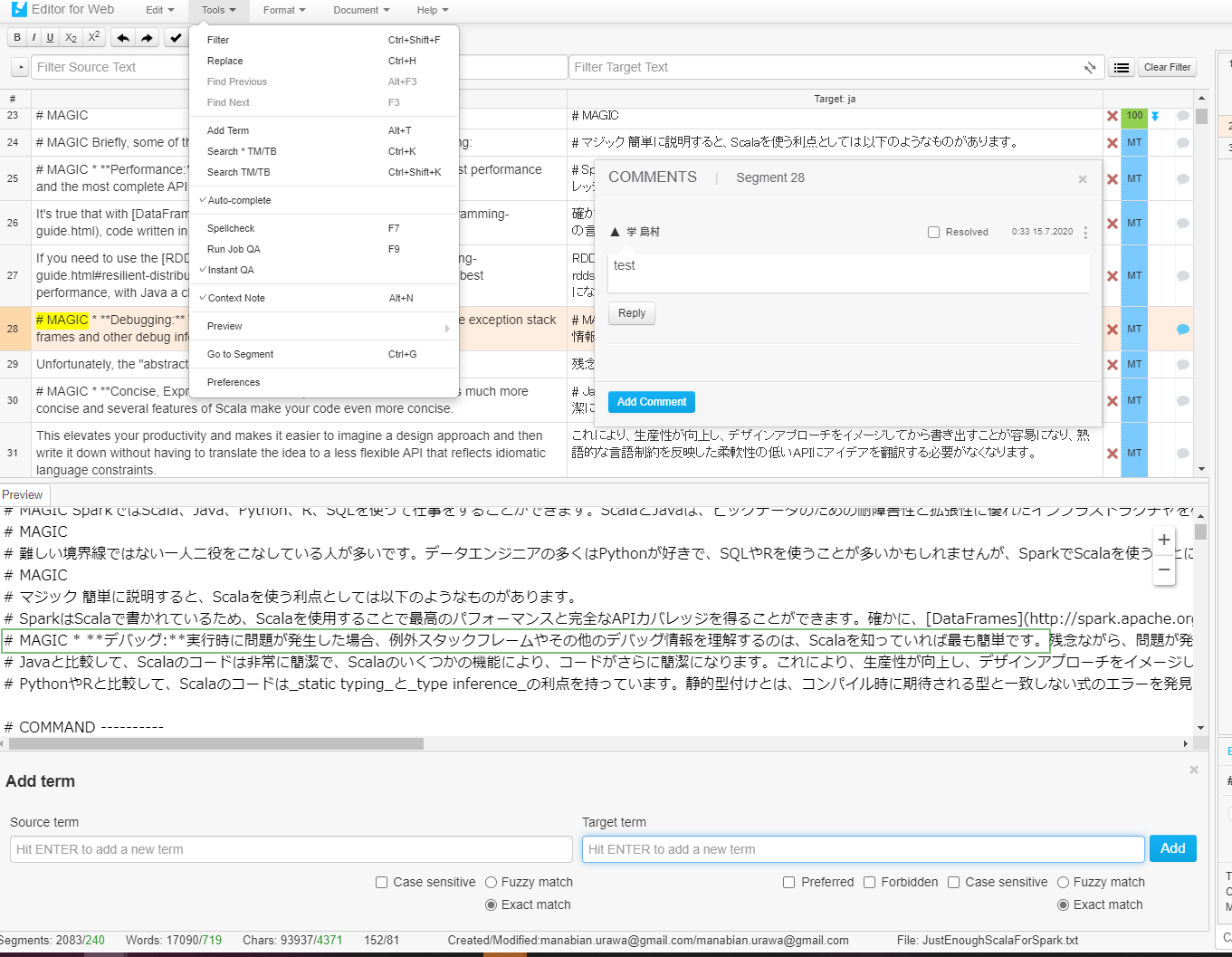The image size is (1232, 957).
Task: Expand filter options small arrow button
Action: [20, 67]
